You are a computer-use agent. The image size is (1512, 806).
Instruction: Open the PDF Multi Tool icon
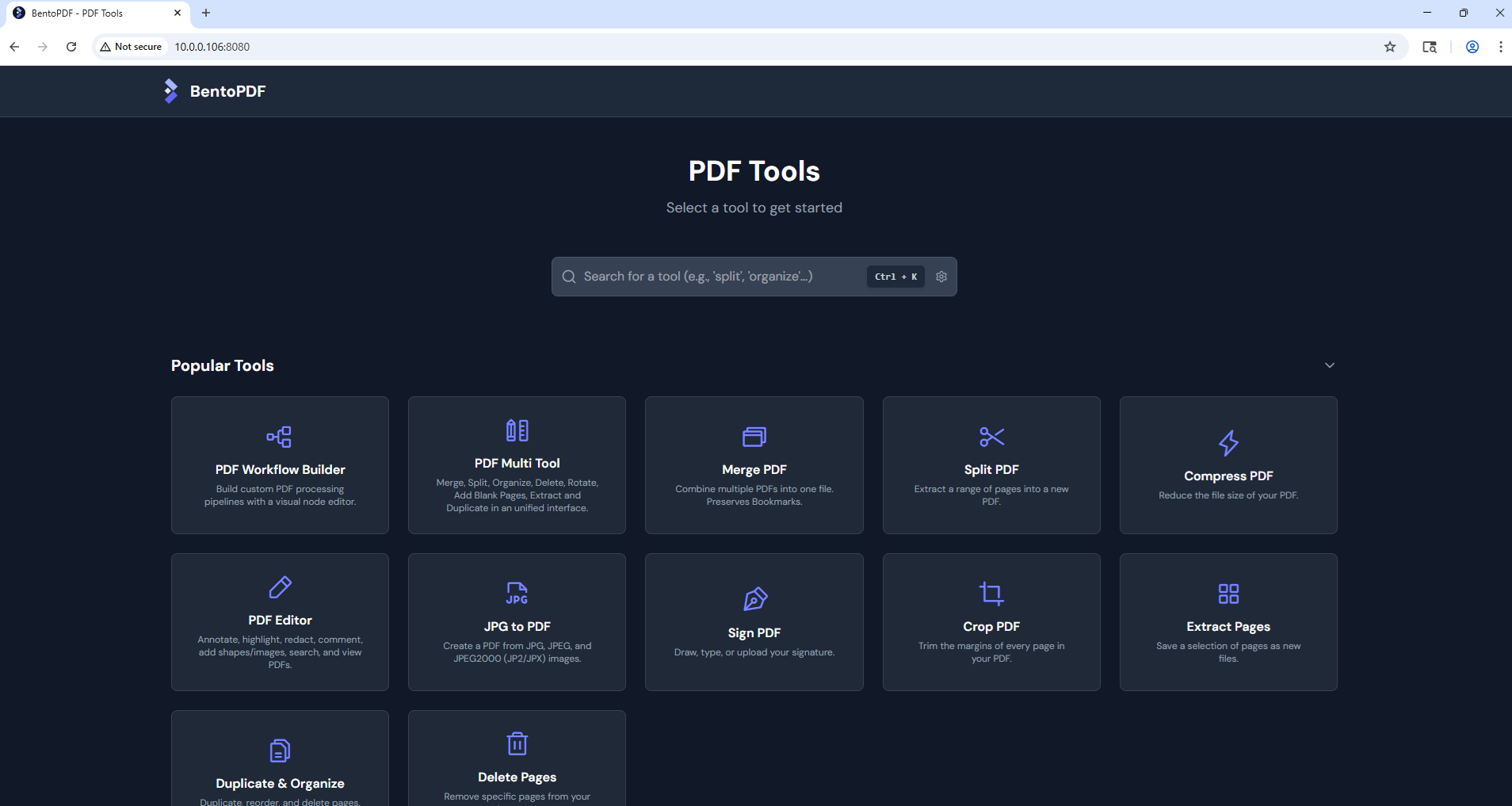click(517, 430)
